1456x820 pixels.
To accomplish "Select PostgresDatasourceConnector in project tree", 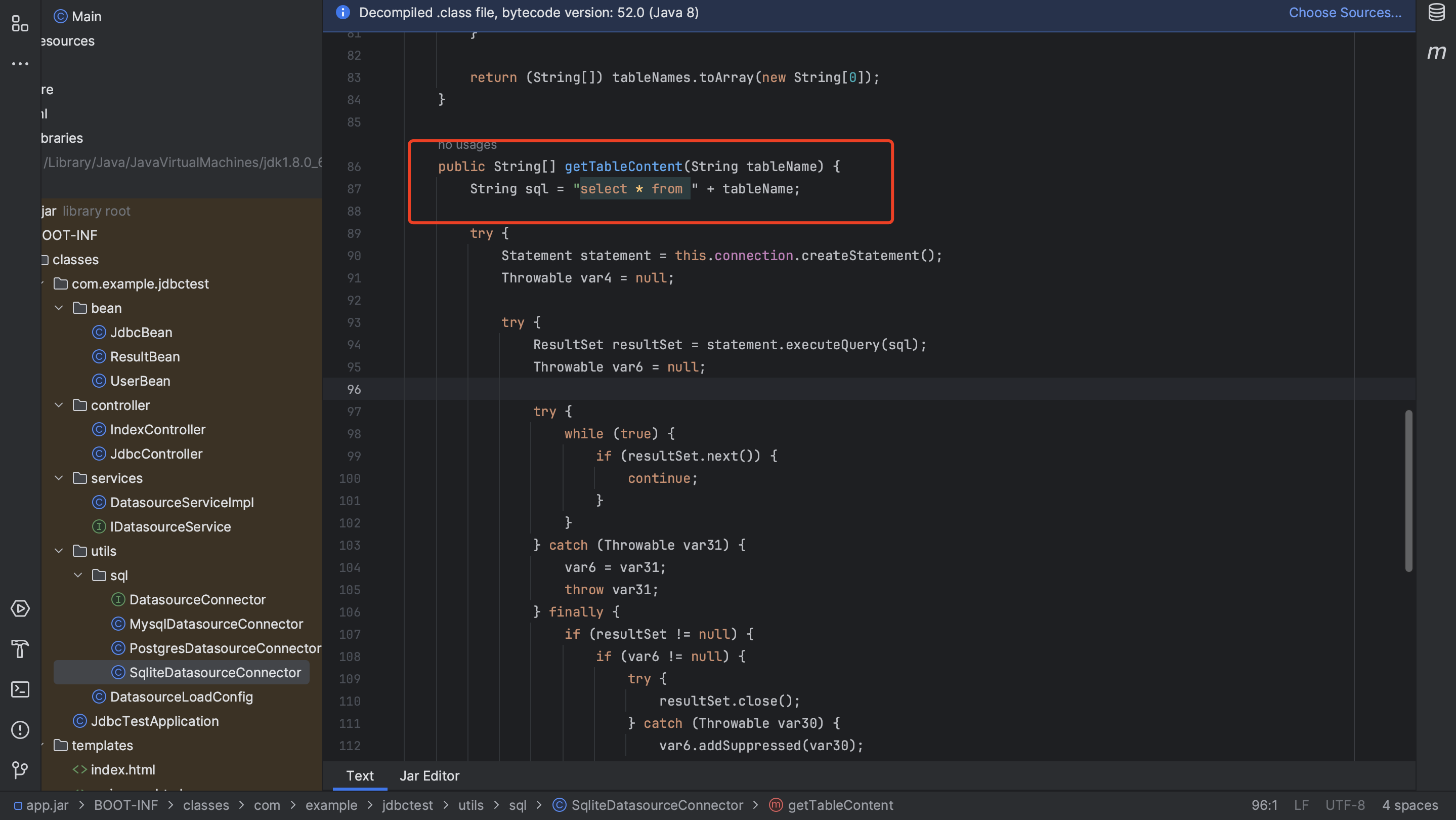I will point(225,648).
